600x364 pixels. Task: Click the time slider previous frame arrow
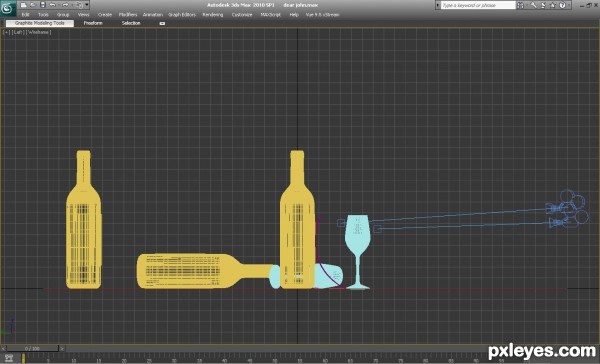3,348
